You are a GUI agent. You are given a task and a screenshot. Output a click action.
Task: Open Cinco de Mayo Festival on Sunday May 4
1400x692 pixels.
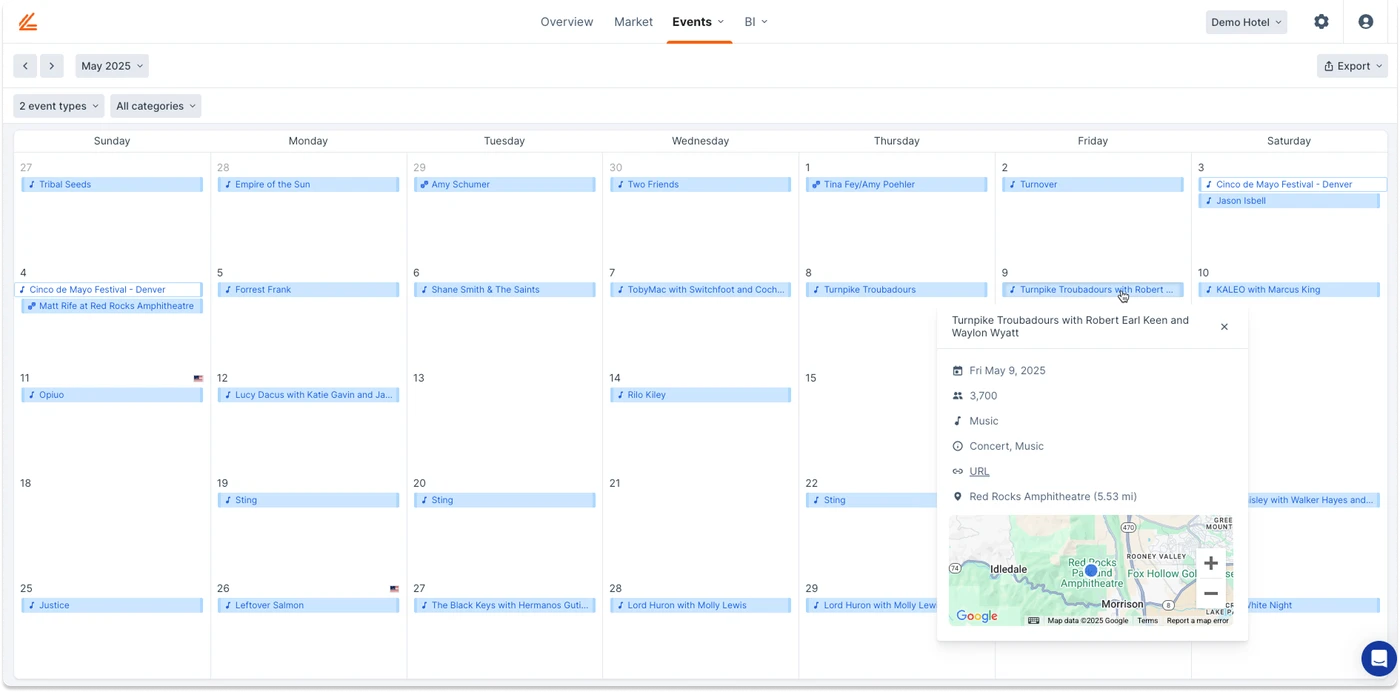tap(108, 290)
